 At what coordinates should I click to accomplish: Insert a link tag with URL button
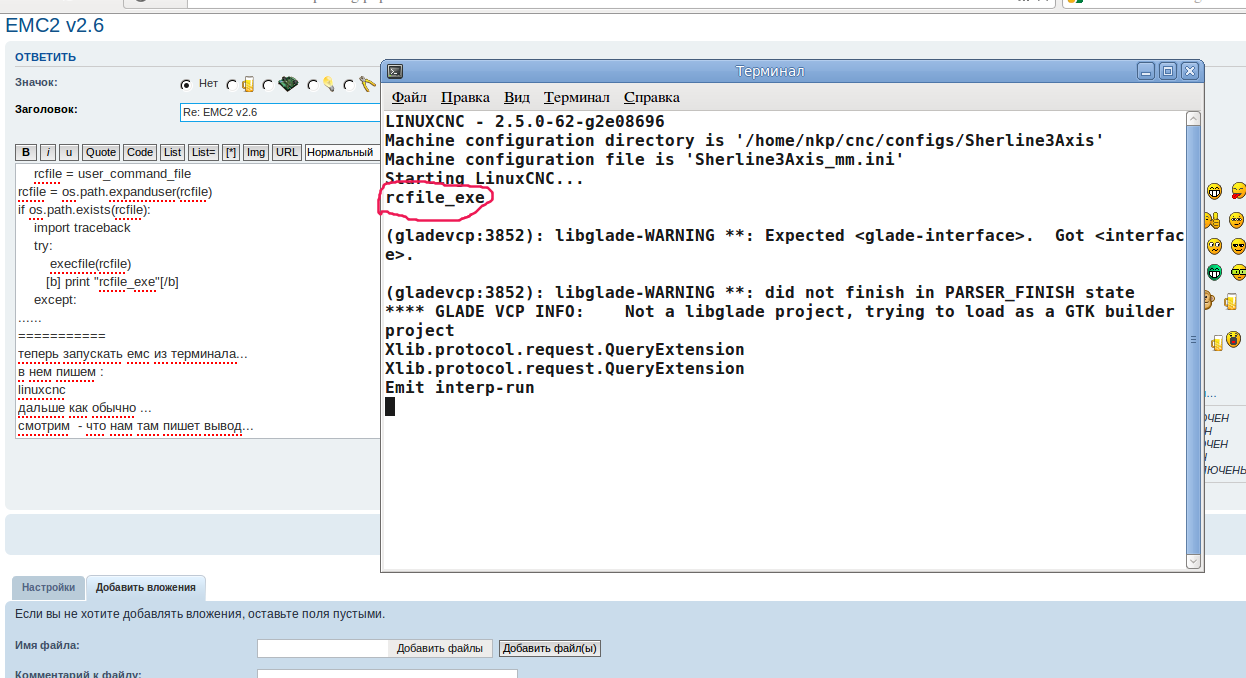(287, 152)
